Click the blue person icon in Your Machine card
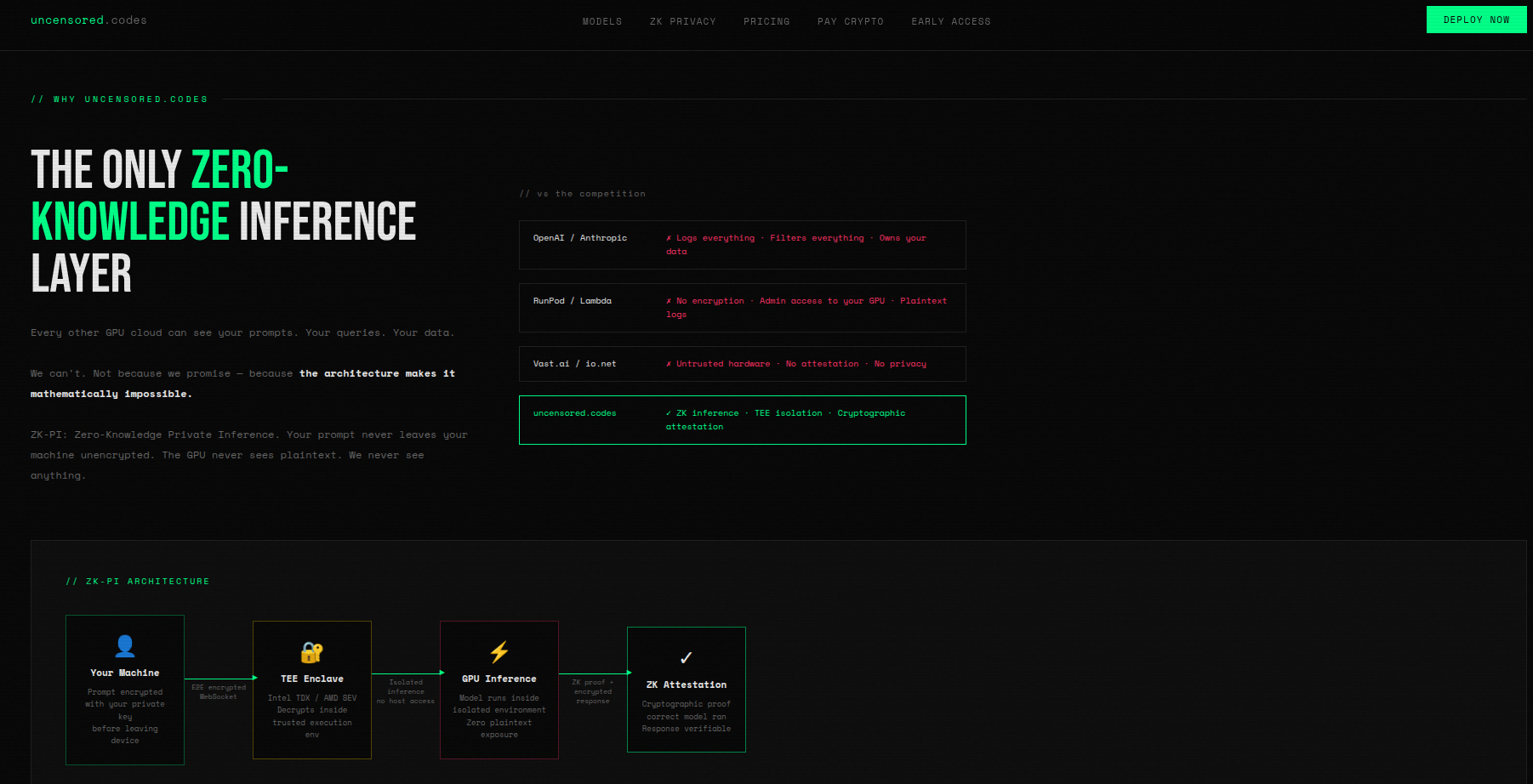The height and width of the screenshot is (784, 1533). (x=124, y=646)
